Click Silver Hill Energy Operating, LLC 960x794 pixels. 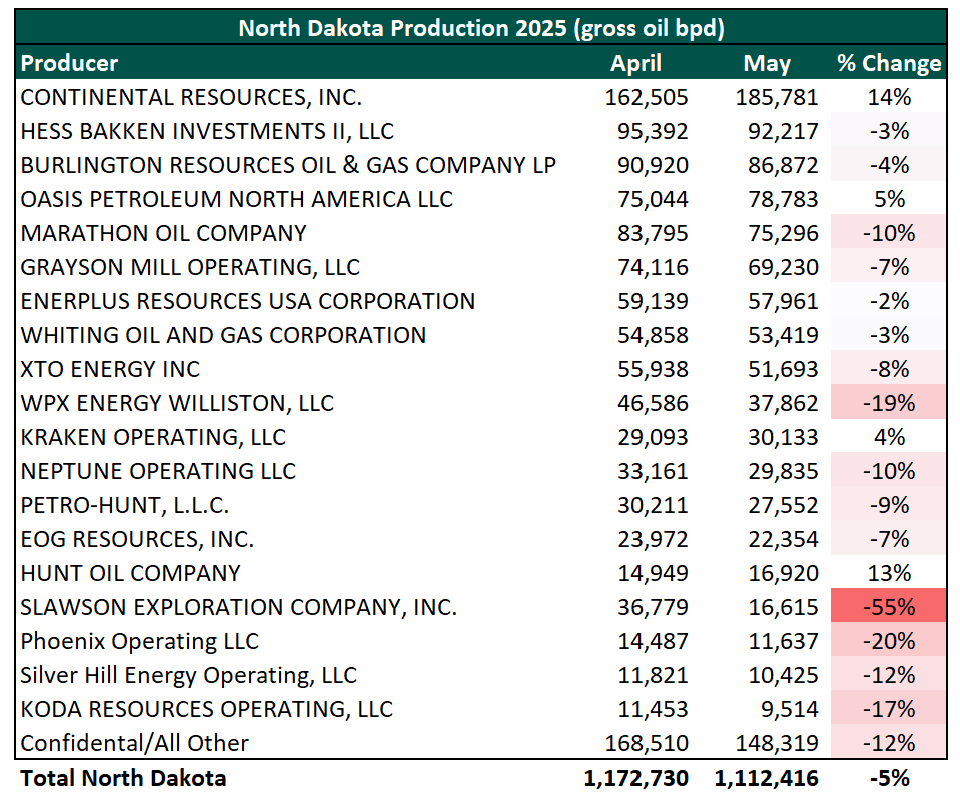[x=189, y=675]
